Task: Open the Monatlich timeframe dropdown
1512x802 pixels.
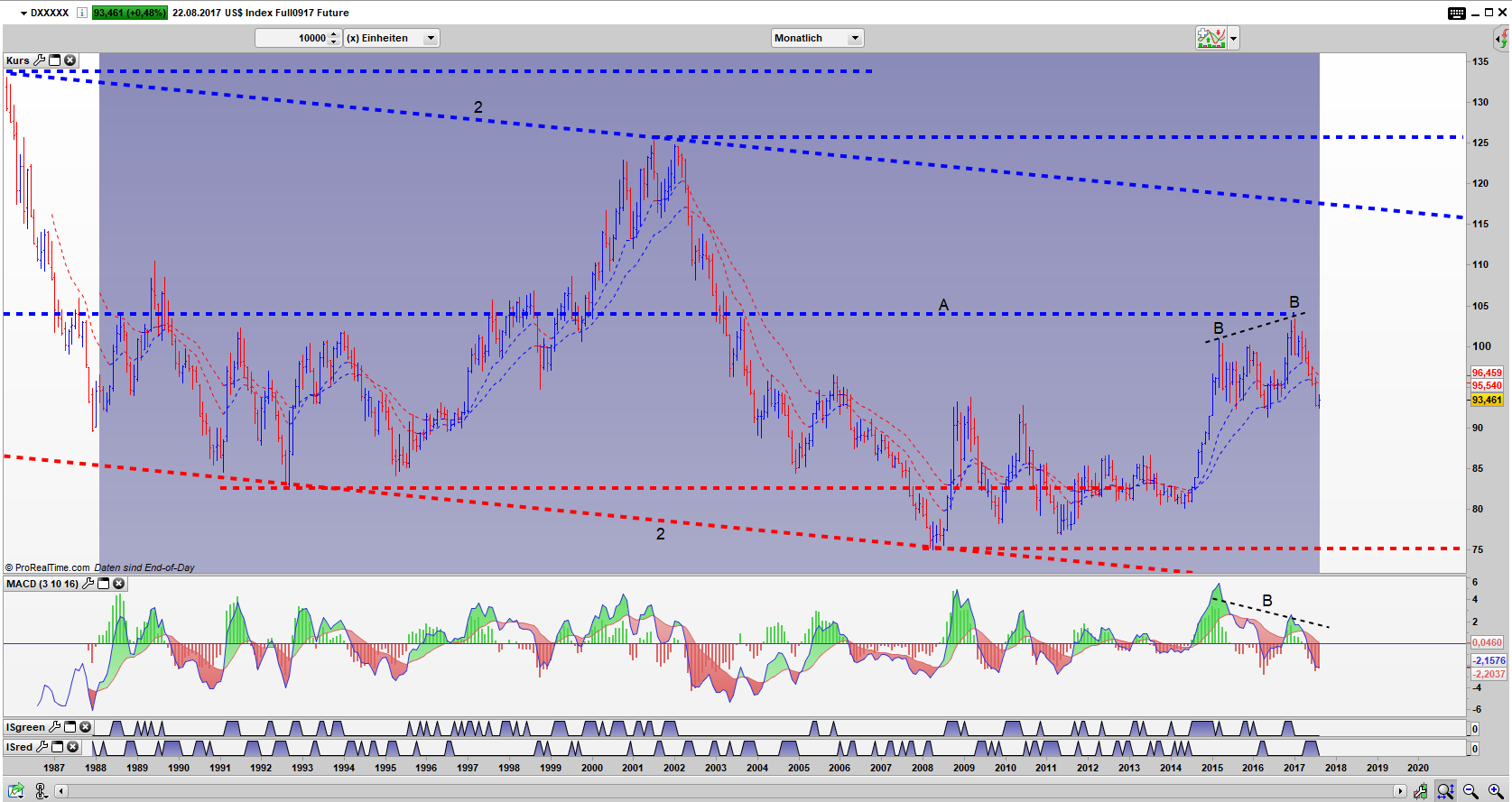Action: pyautogui.click(x=817, y=38)
